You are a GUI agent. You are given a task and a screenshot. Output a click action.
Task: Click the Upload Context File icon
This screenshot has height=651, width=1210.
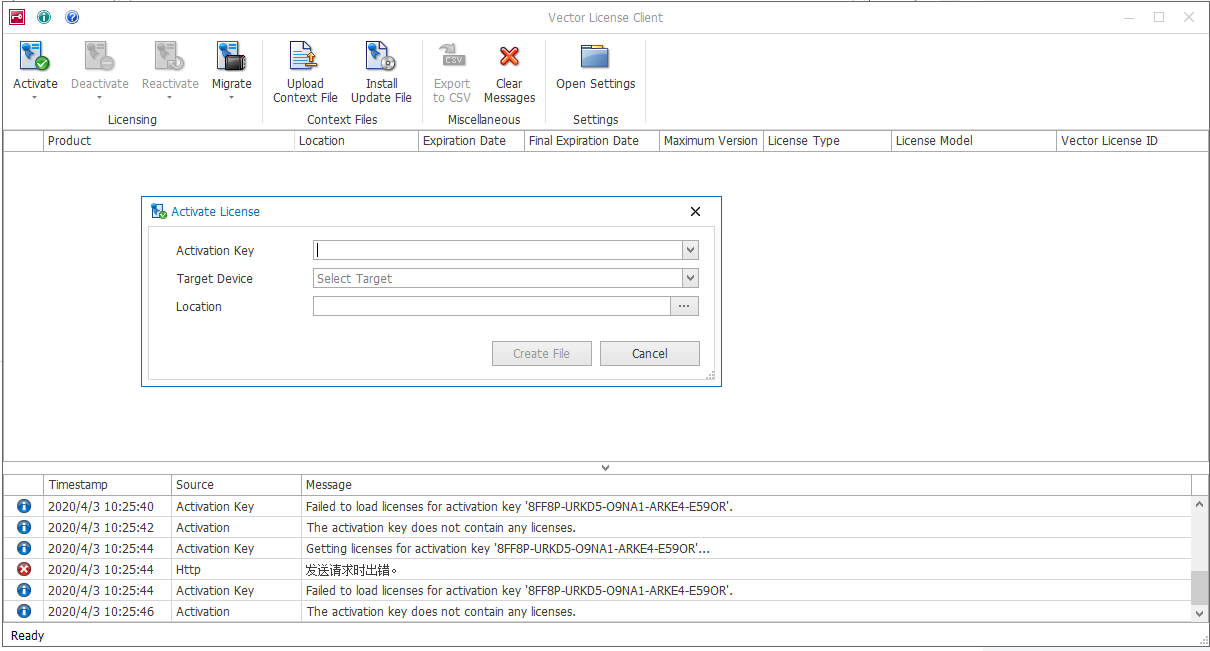tap(305, 57)
